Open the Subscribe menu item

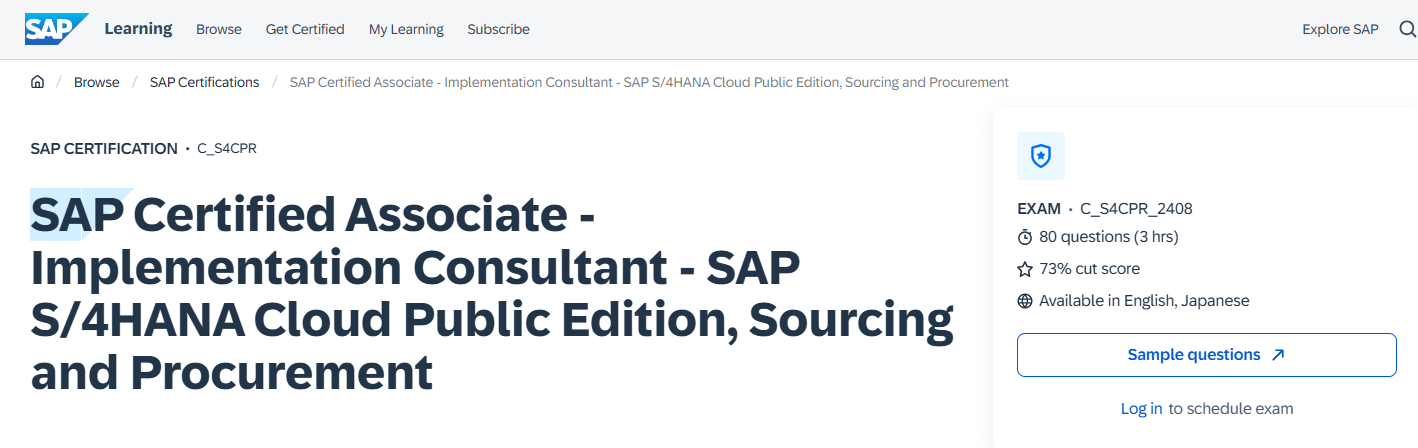click(498, 29)
